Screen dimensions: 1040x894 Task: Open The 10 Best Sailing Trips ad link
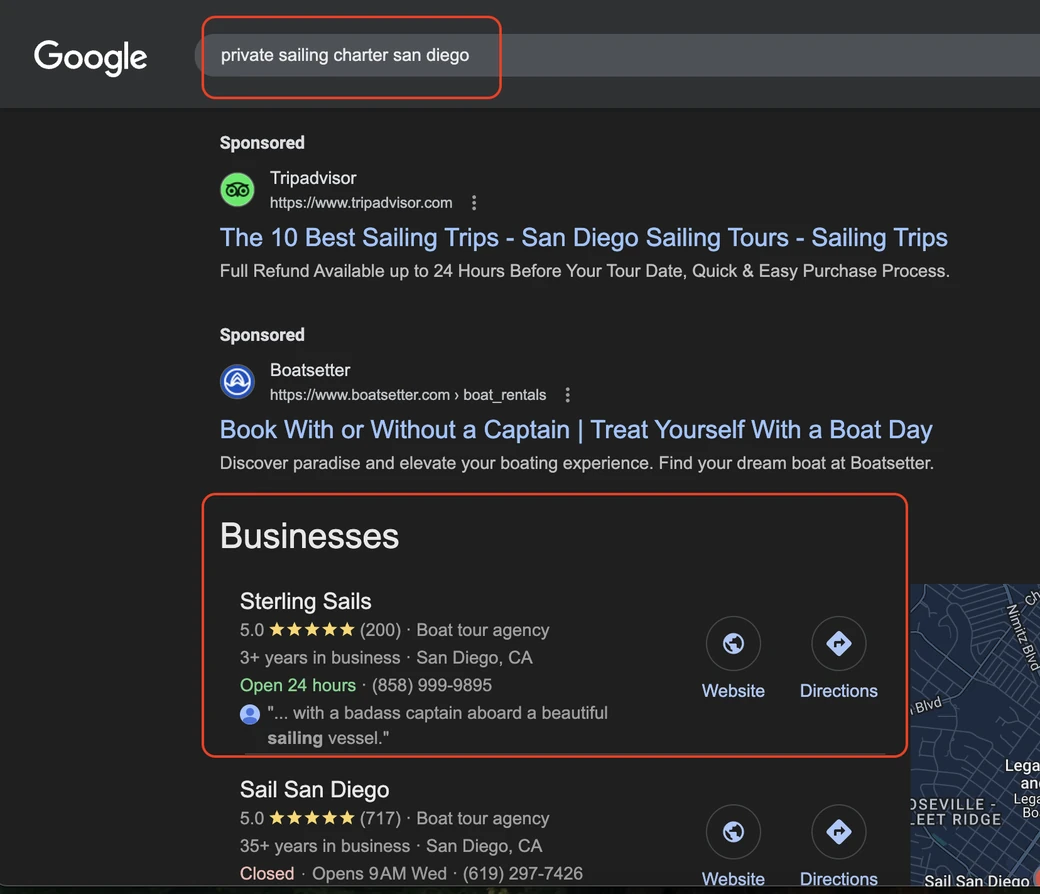click(x=583, y=237)
